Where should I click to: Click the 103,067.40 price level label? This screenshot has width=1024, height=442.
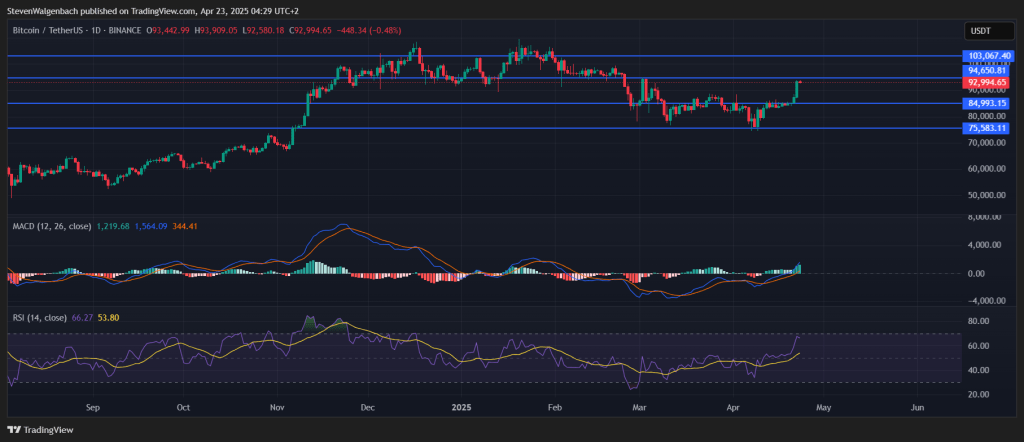pos(986,56)
